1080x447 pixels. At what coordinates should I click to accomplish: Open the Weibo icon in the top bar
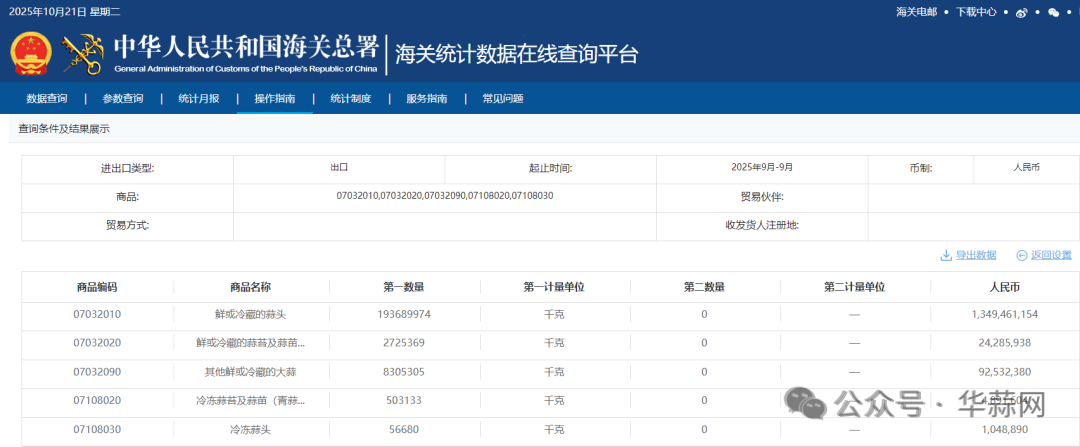click(x=1022, y=12)
